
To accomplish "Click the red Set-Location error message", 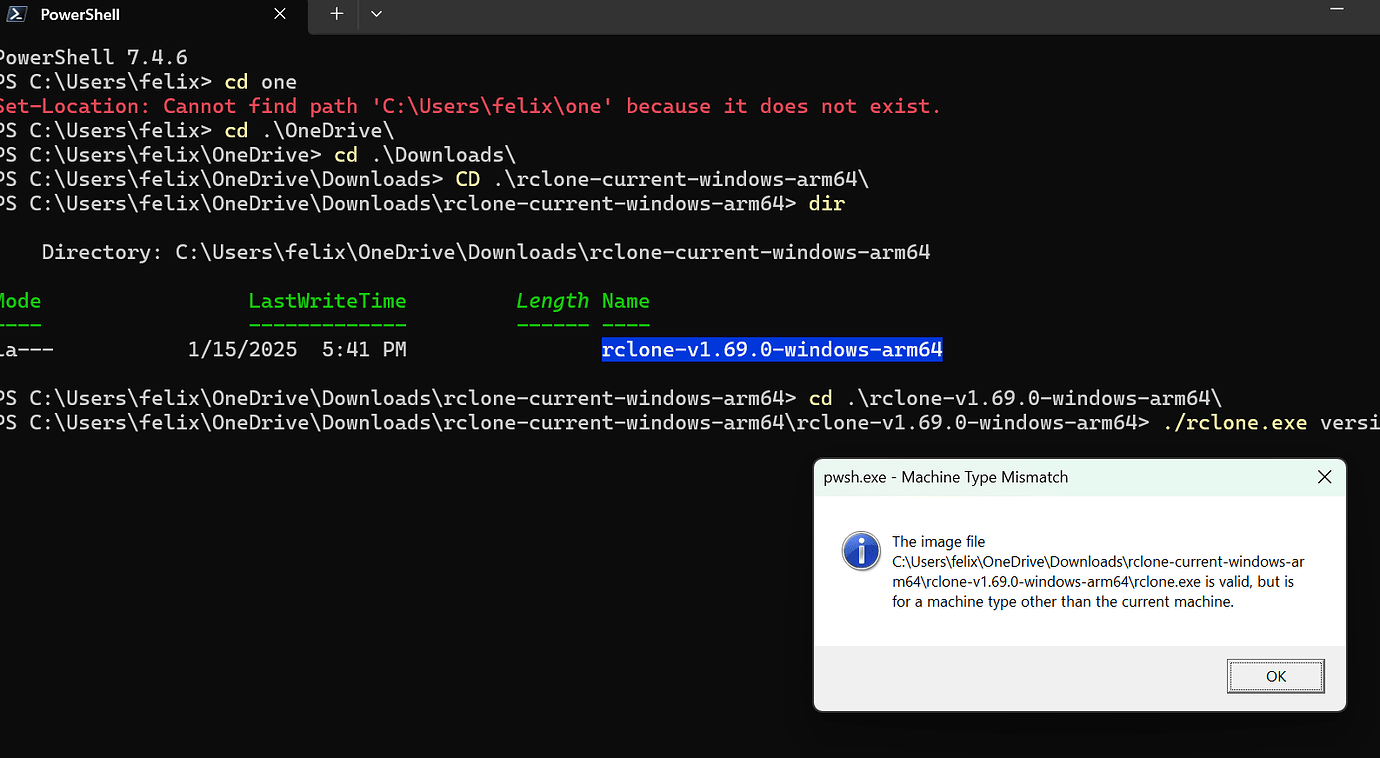I will [x=470, y=106].
